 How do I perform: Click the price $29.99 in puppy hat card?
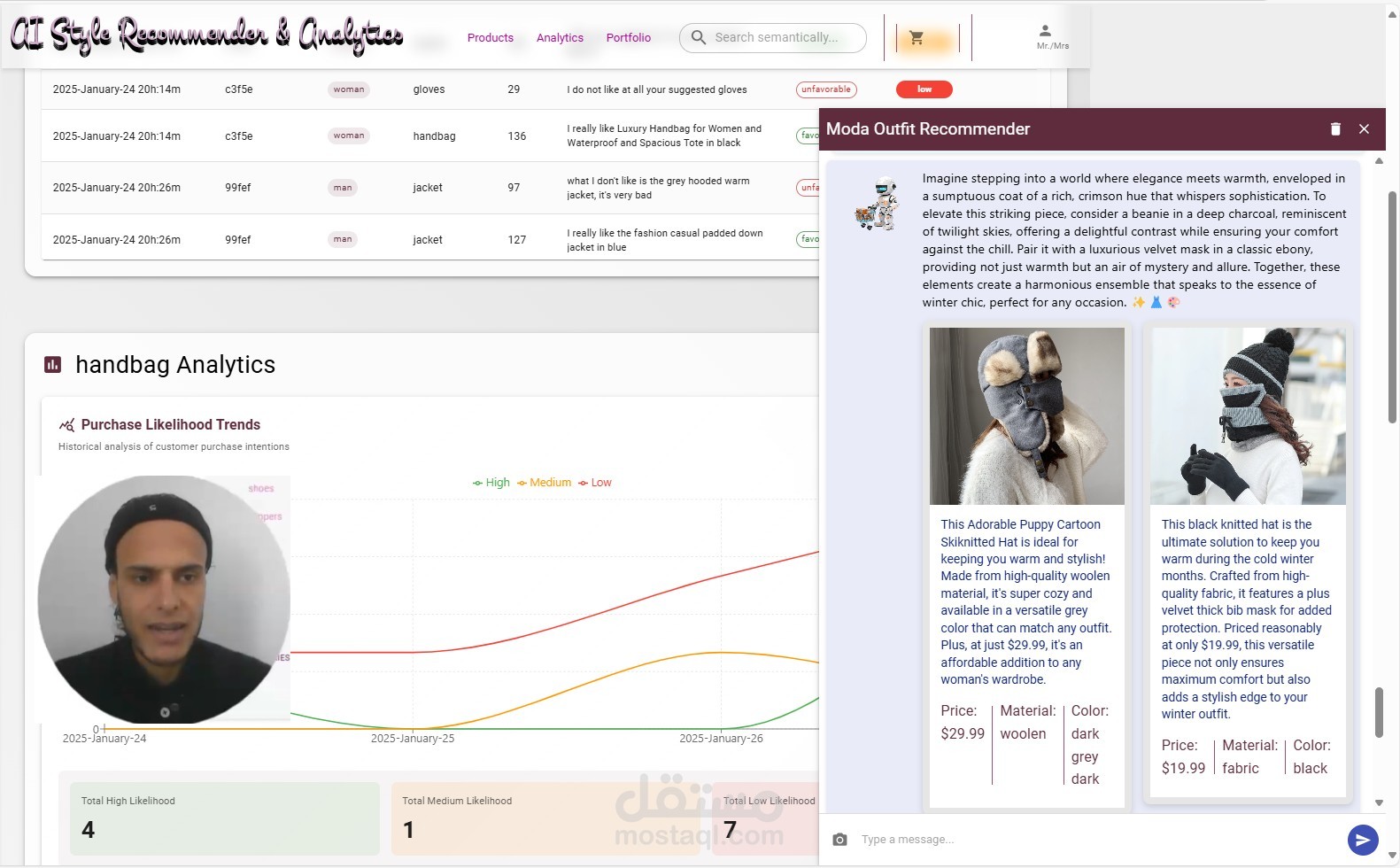(963, 733)
